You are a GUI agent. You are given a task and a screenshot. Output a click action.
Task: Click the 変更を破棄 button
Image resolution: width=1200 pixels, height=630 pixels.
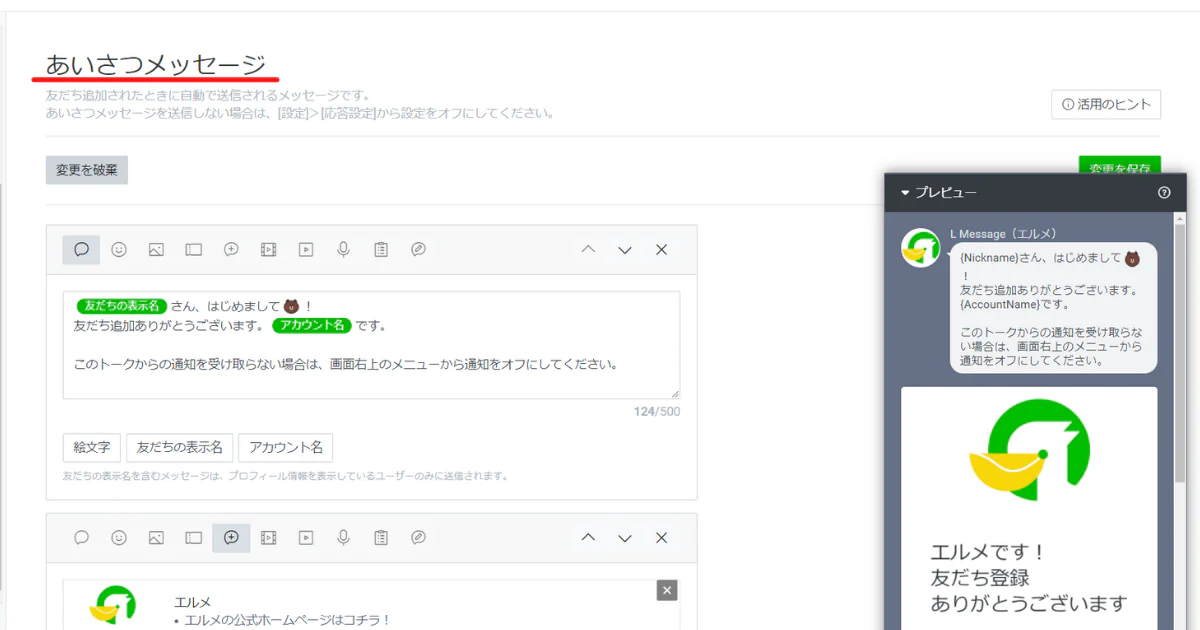point(87,170)
